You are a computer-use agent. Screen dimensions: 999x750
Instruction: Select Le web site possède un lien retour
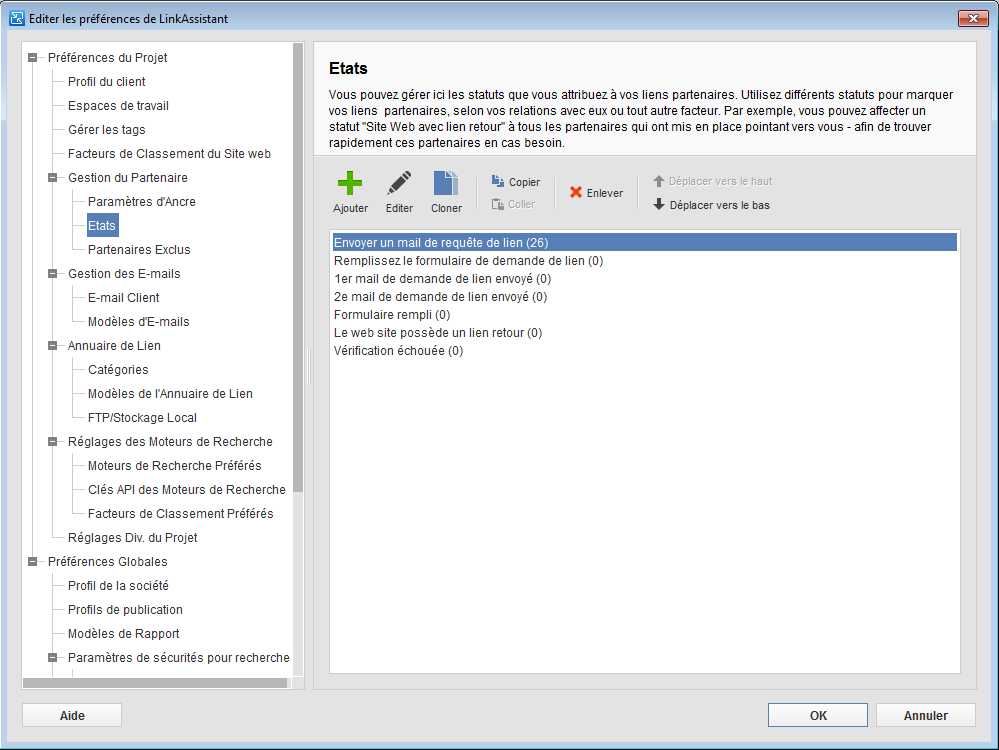click(645, 333)
